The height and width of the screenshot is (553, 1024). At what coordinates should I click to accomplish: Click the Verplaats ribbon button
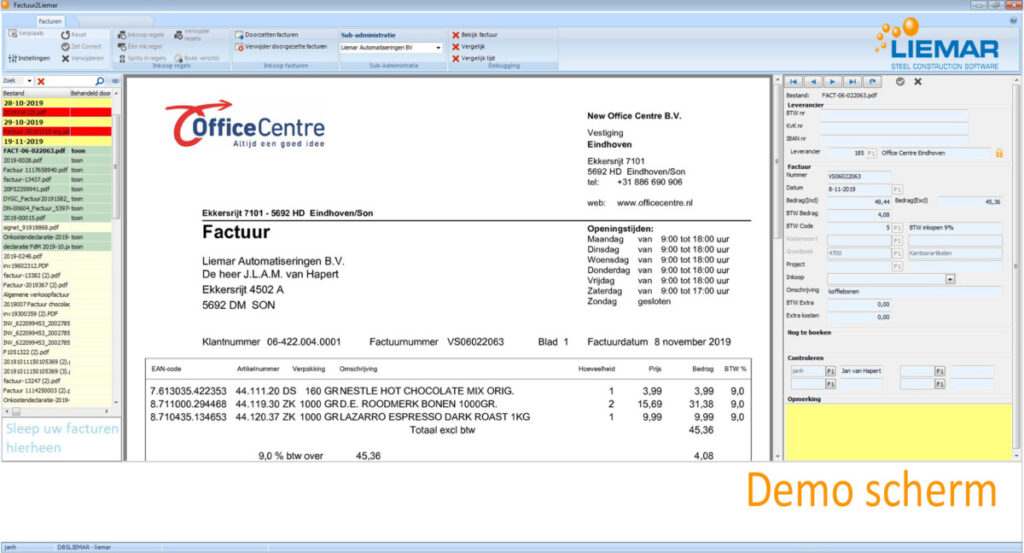point(26,33)
